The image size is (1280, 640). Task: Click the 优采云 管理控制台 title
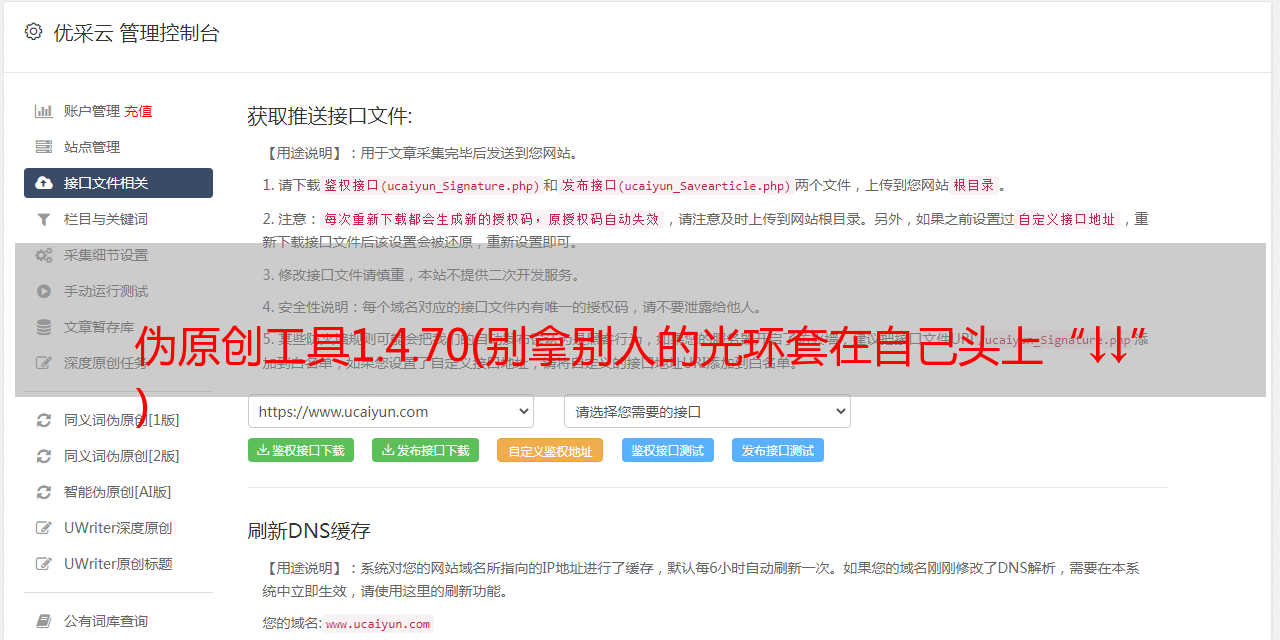pyautogui.click(x=136, y=33)
